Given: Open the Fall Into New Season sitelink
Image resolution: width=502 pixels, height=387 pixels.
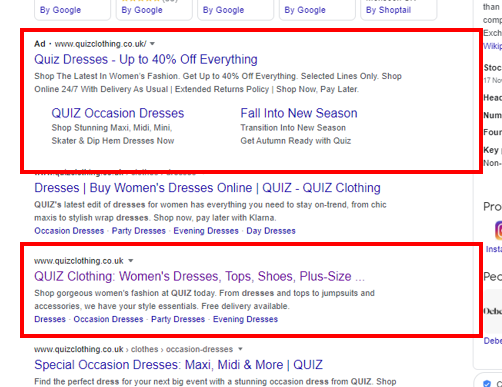Looking at the screenshot, I should point(299,113).
